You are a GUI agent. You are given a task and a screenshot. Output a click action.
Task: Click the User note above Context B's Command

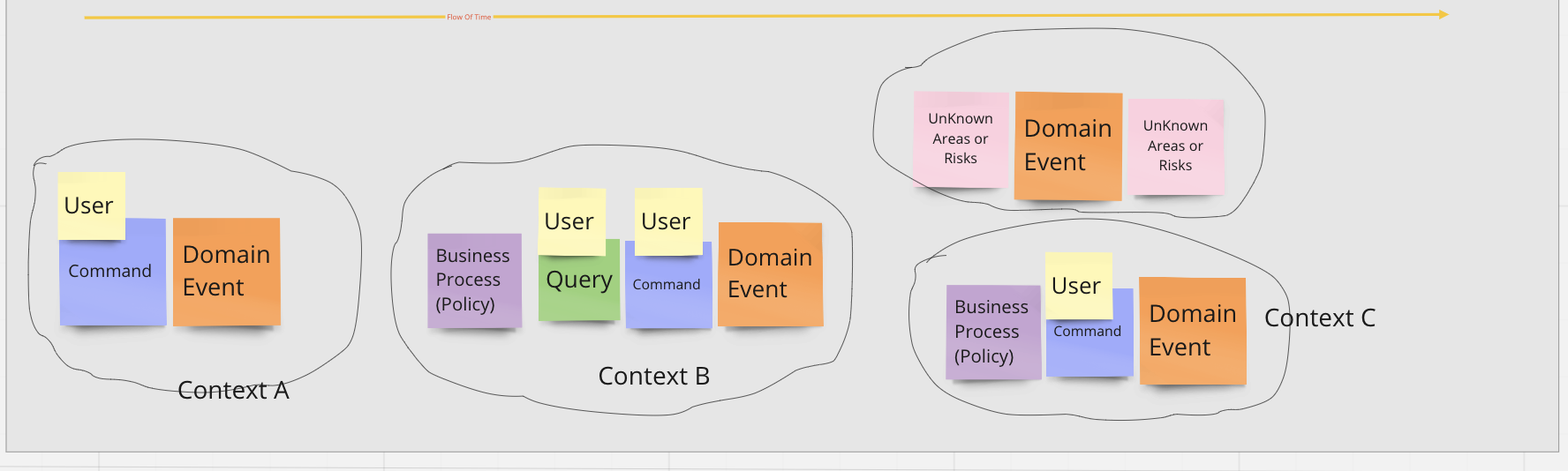click(667, 221)
